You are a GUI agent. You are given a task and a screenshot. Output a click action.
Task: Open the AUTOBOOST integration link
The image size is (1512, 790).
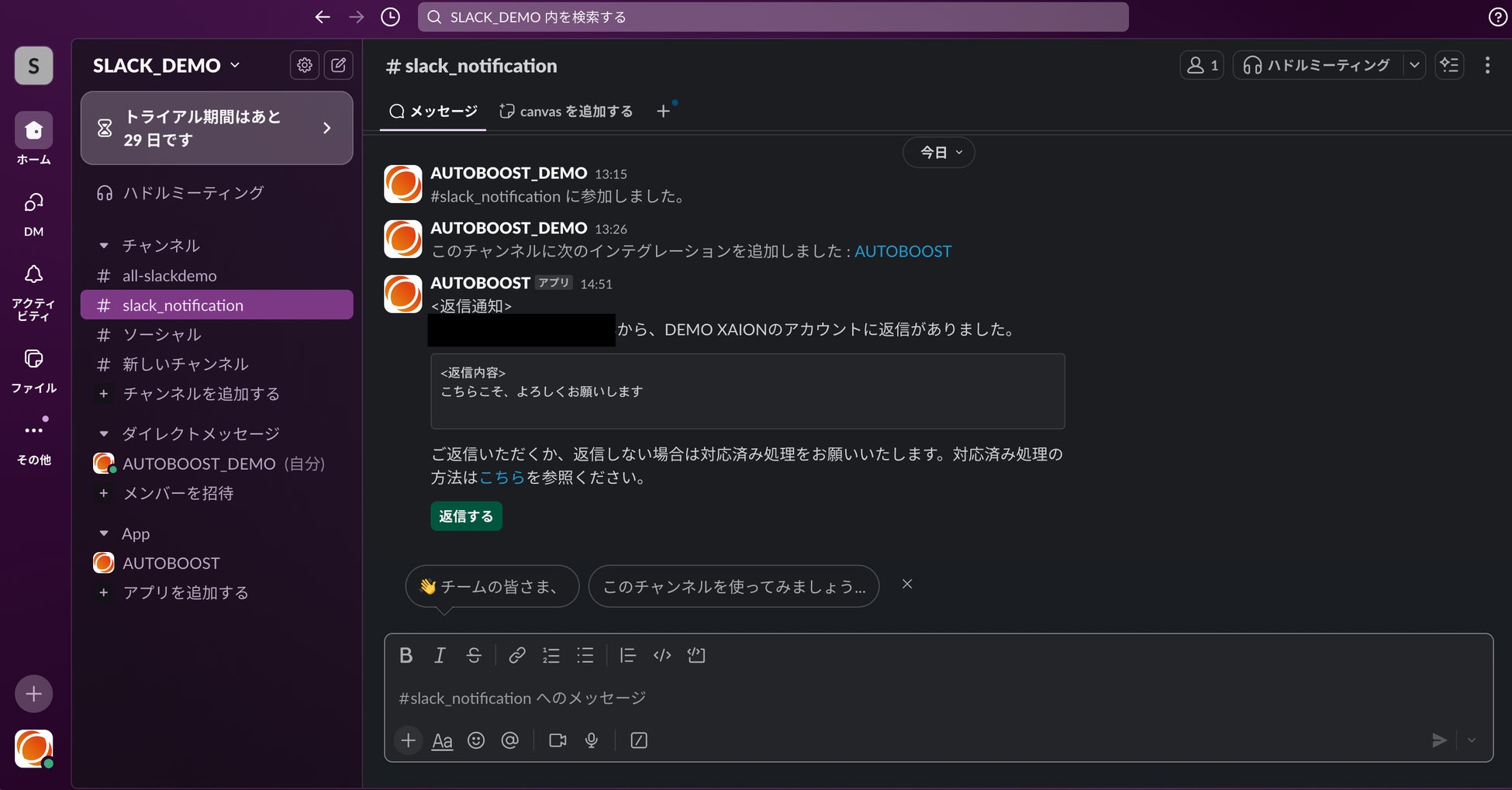903,251
